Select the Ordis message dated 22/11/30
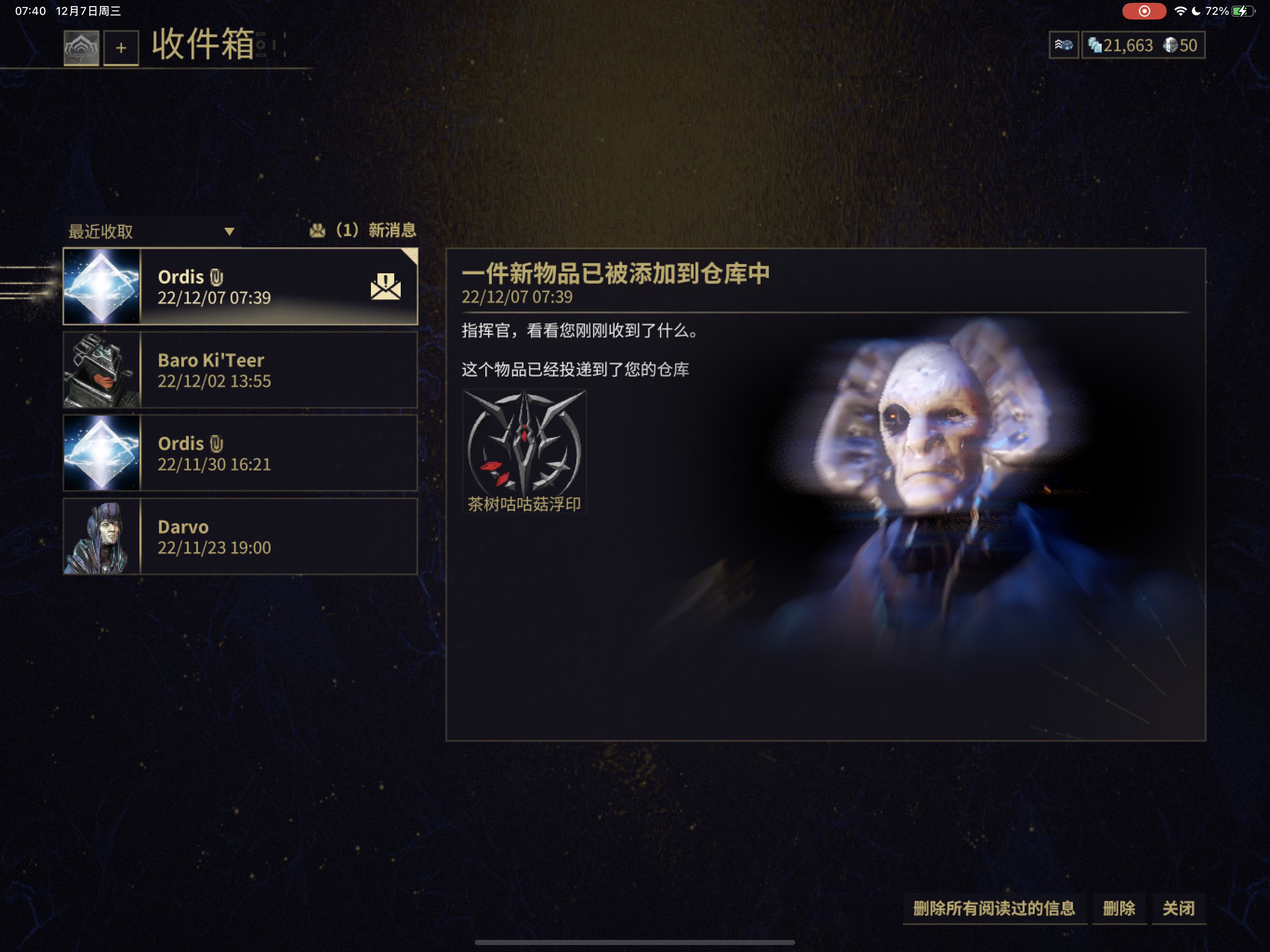The height and width of the screenshot is (952, 1270). [x=240, y=453]
